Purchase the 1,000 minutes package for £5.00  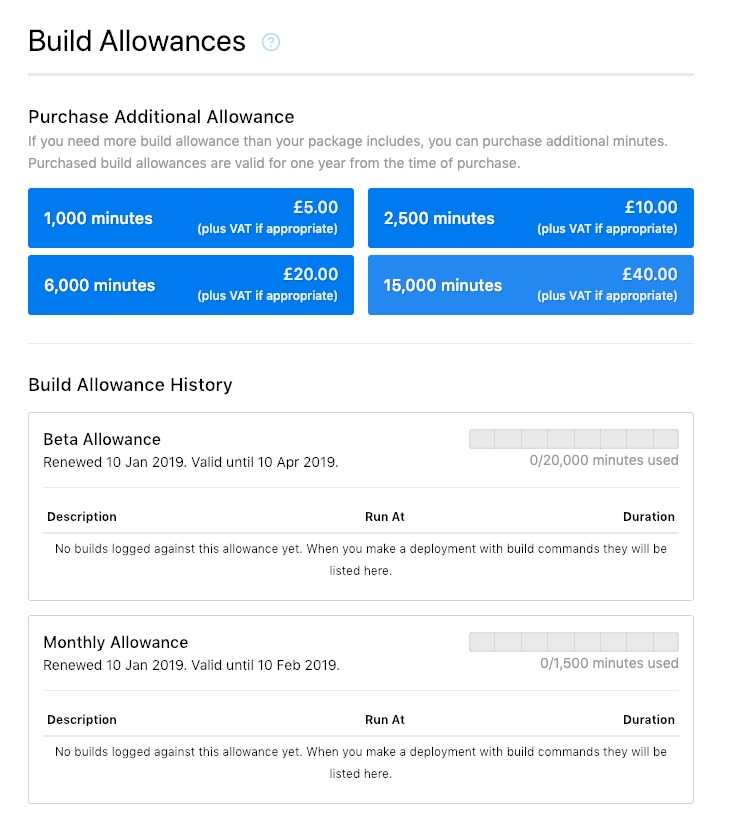coord(191,218)
